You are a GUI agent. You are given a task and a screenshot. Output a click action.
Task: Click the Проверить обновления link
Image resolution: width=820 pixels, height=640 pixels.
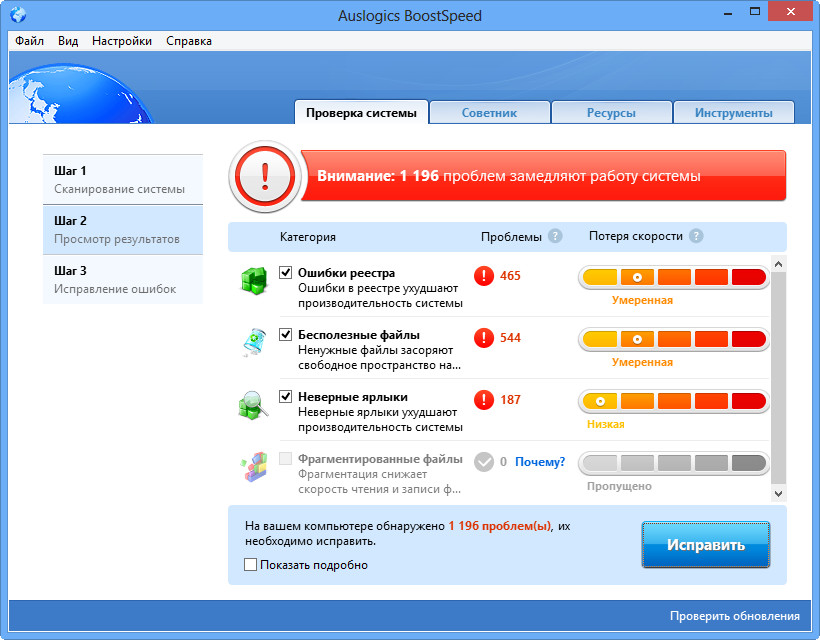point(735,616)
